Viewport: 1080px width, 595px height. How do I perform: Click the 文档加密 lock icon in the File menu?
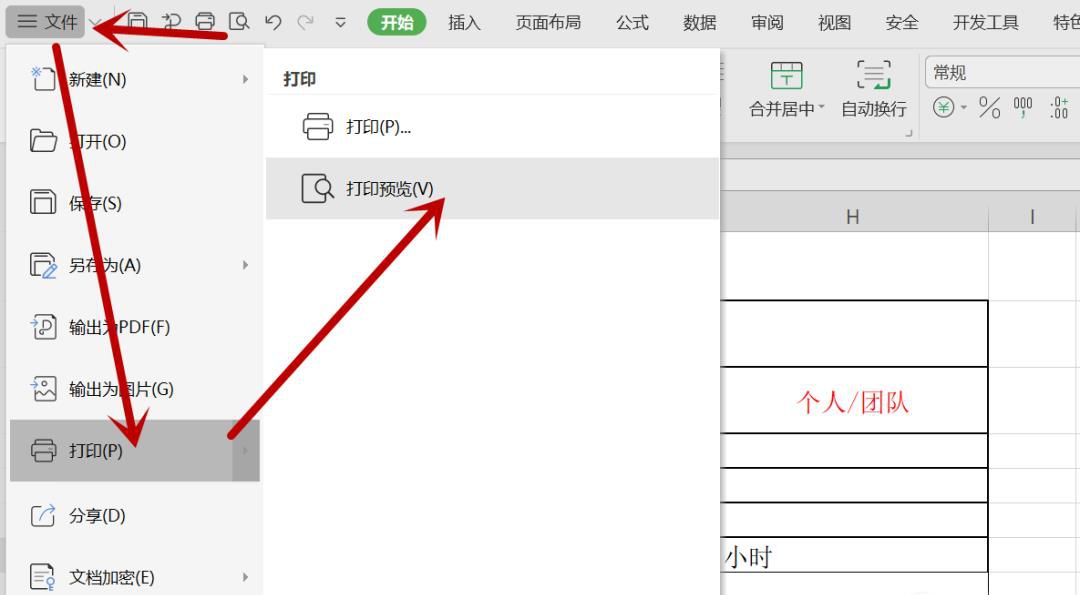pyautogui.click(x=44, y=577)
